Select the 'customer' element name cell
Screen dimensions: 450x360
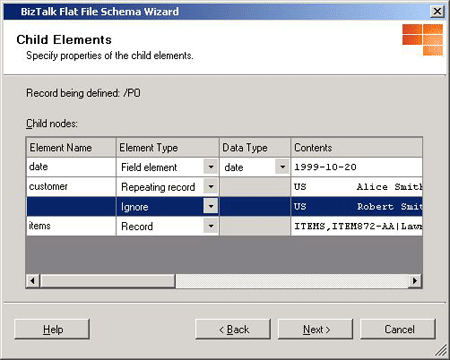(x=71, y=186)
